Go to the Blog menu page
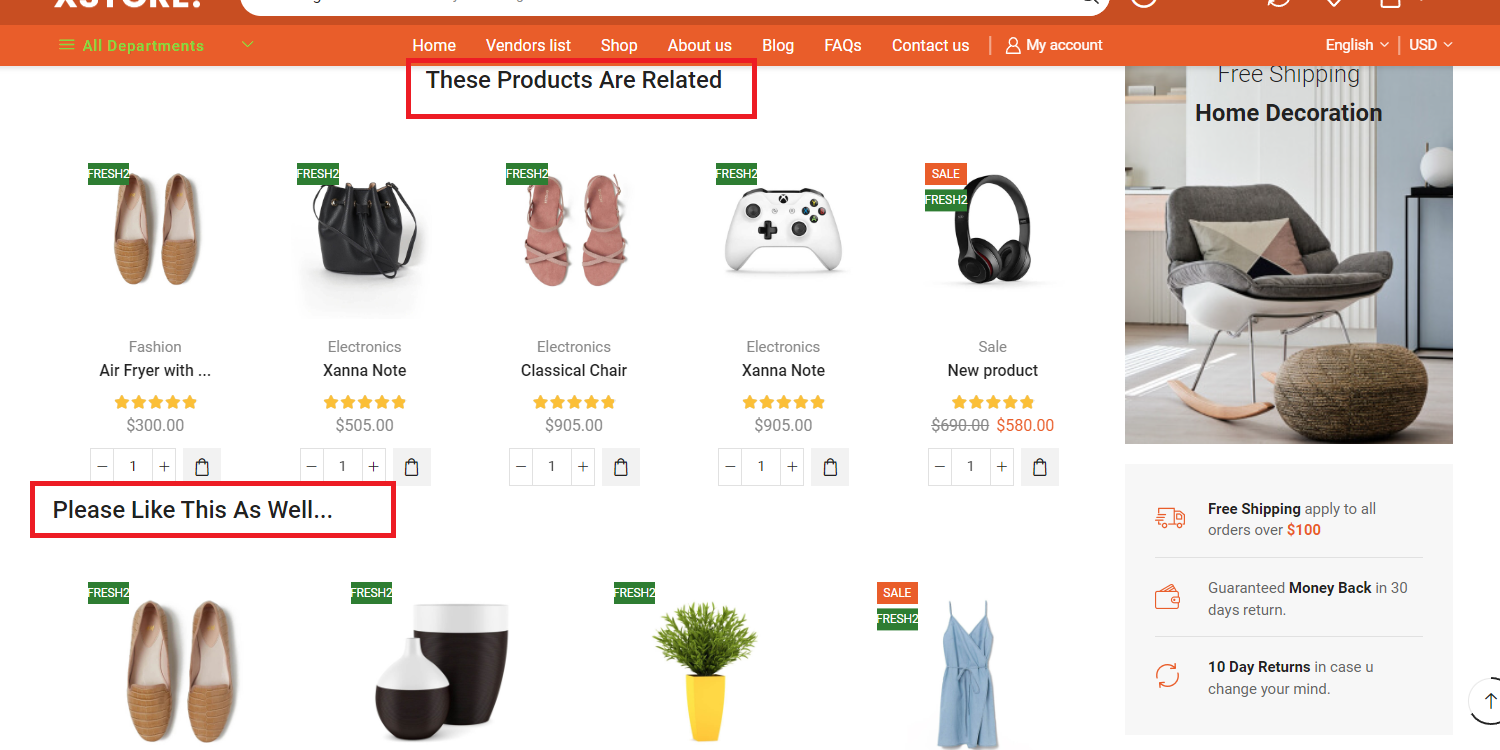 (x=778, y=45)
